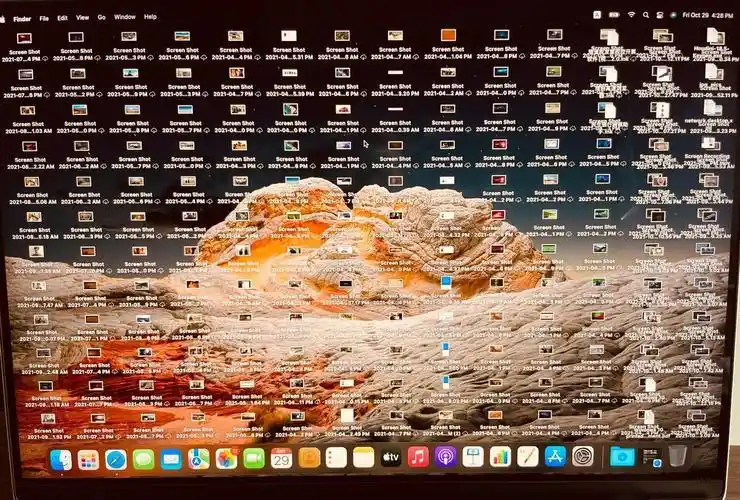This screenshot has width=740, height=500.
Task: Open the Go menu
Action: (x=101, y=17)
